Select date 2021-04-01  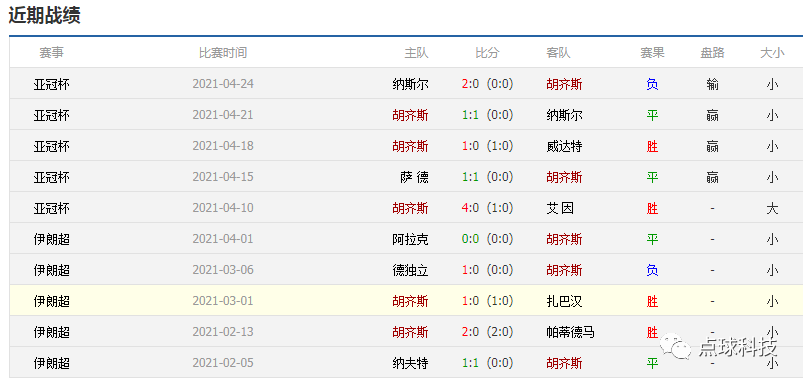click(223, 239)
